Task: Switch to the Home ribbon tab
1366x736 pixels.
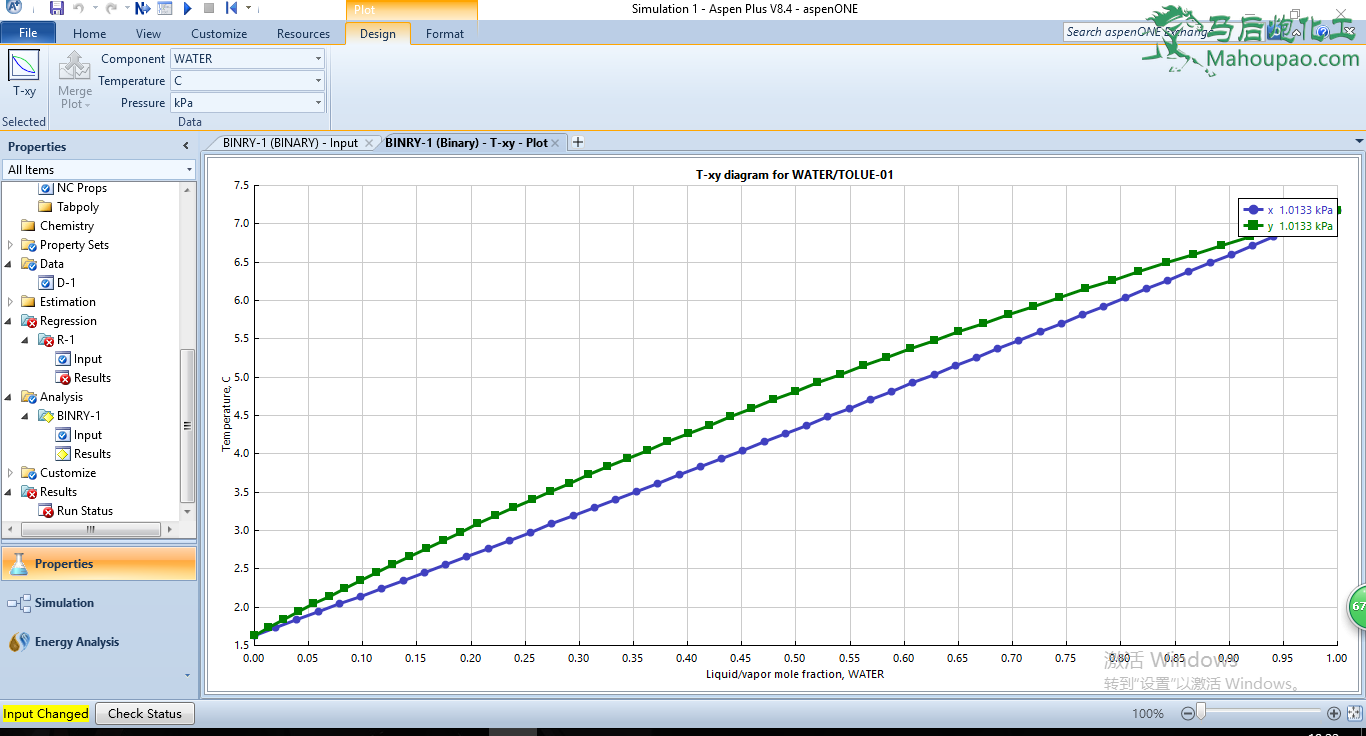Action: pyautogui.click(x=89, y=33)
